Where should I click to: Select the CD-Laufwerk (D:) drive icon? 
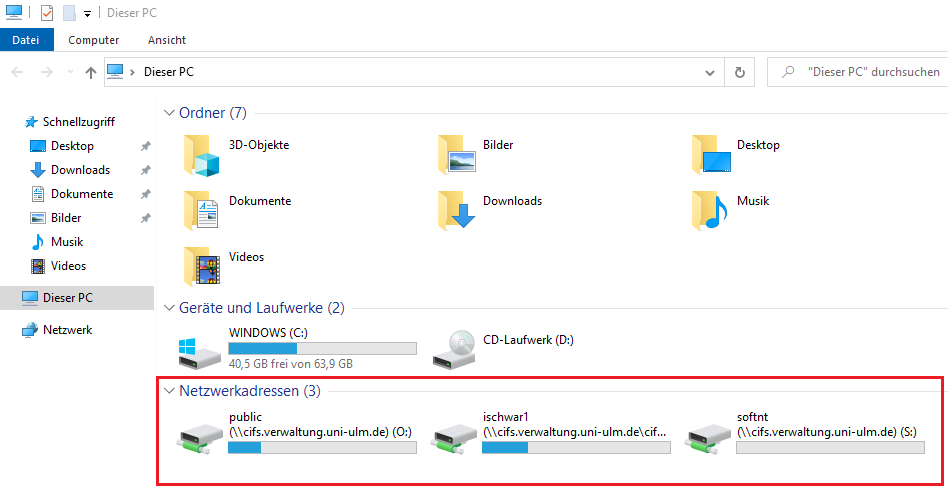pos(453,347)
